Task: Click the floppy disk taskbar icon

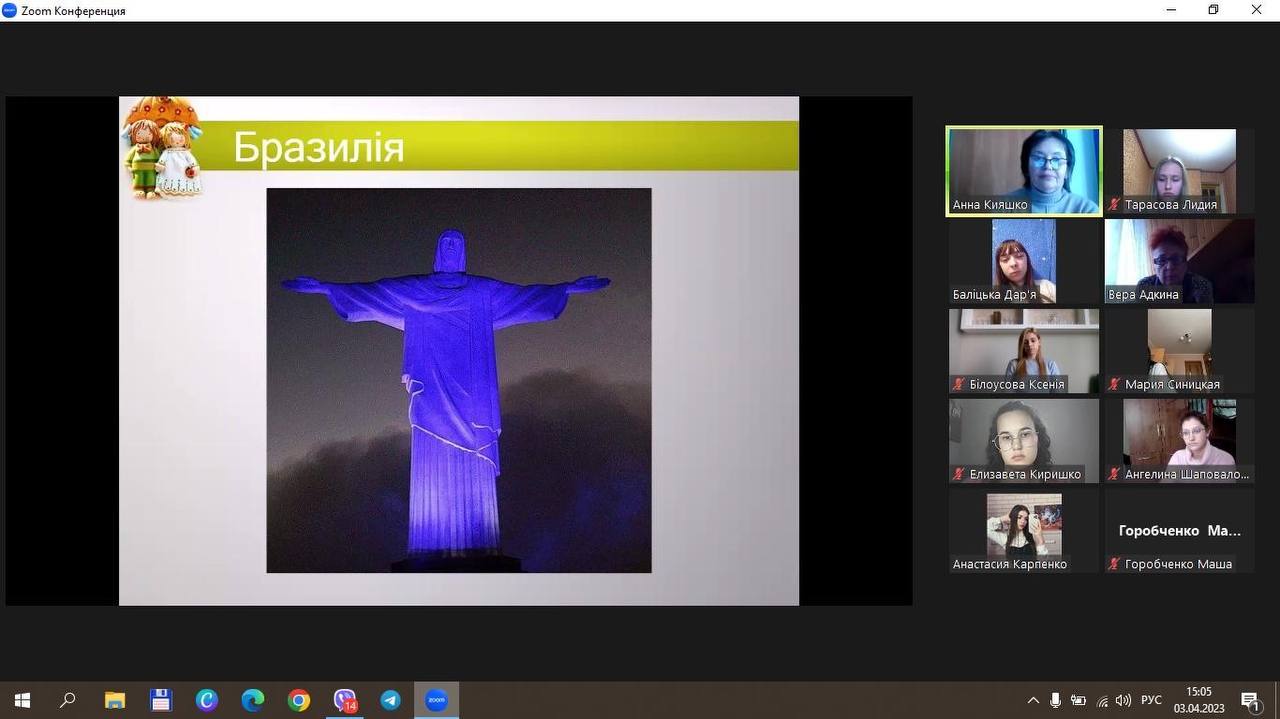Action: [x=161, y=700]
